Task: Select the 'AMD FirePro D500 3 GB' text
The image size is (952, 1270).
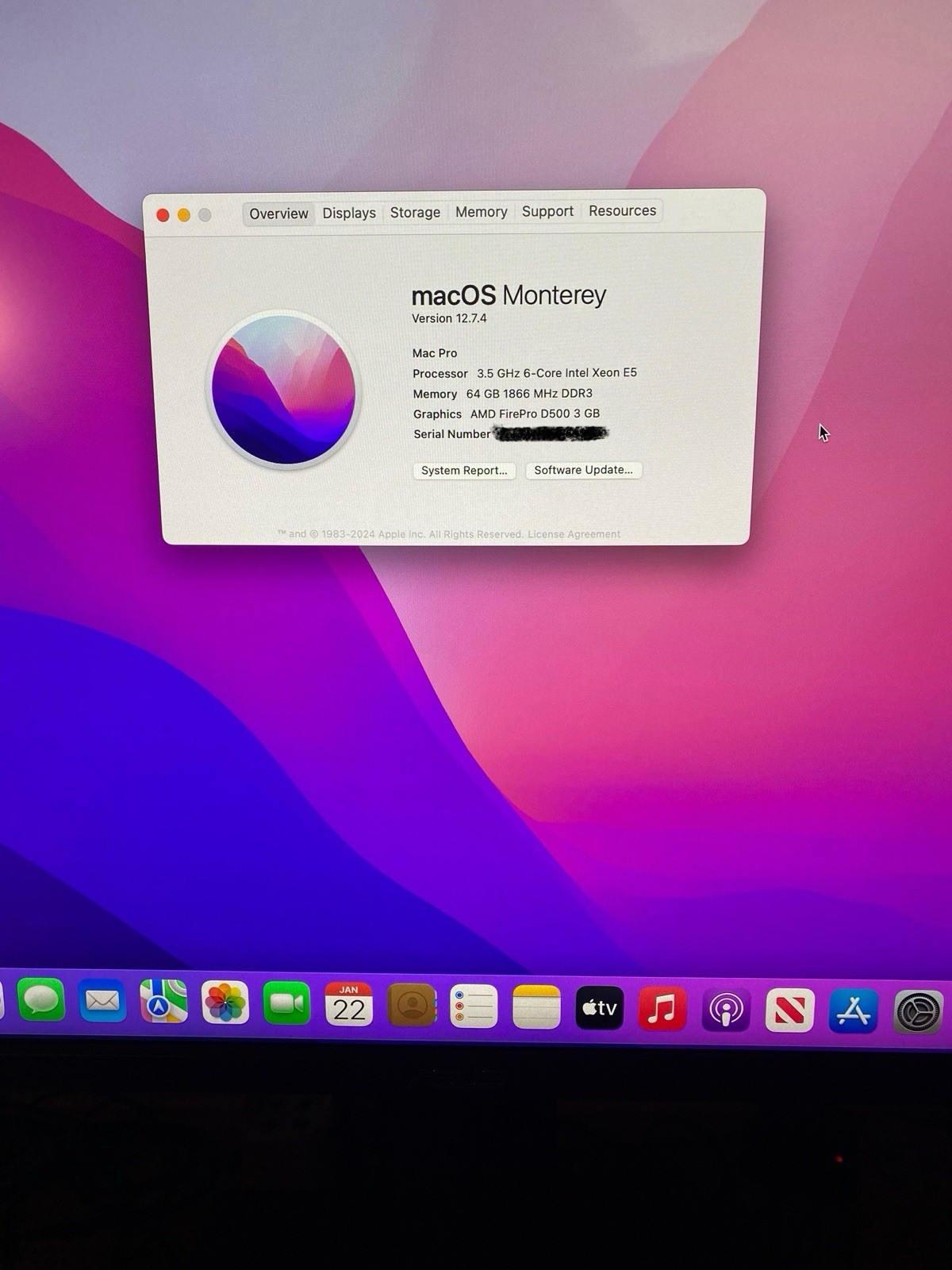Action: [x=535, y=414]
